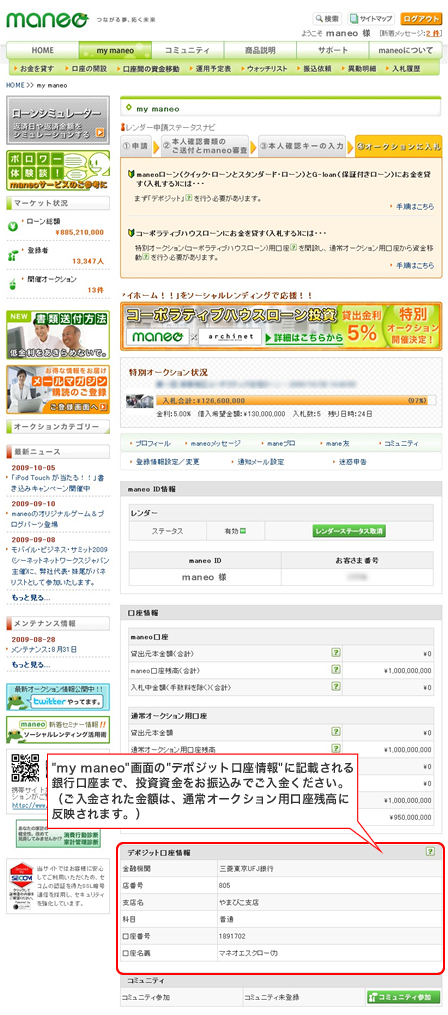Click 口座間の資金移動 in the submenu

tap(149, 68)
